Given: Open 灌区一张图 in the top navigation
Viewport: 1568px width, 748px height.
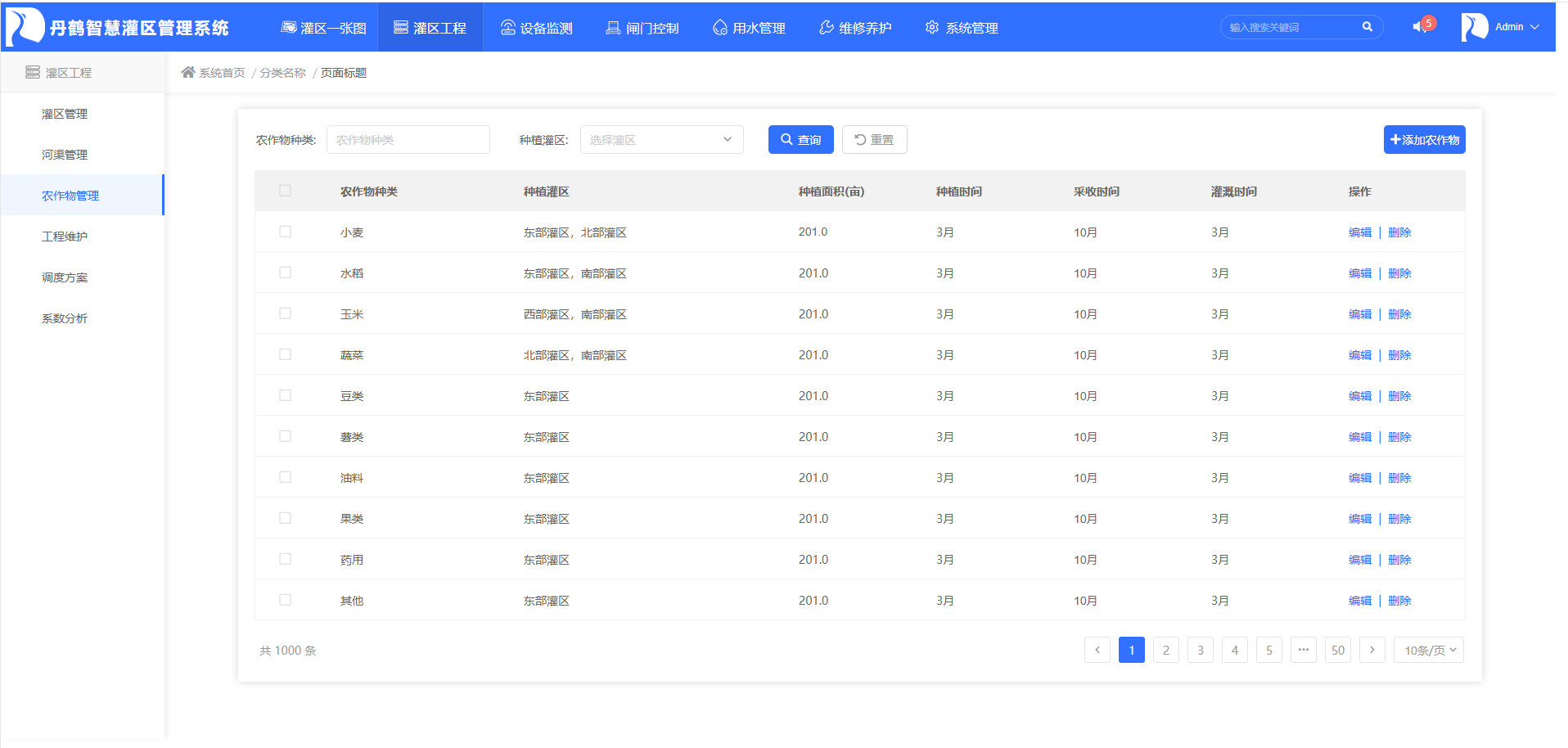Looking at the screenshot, I should 323,28.
